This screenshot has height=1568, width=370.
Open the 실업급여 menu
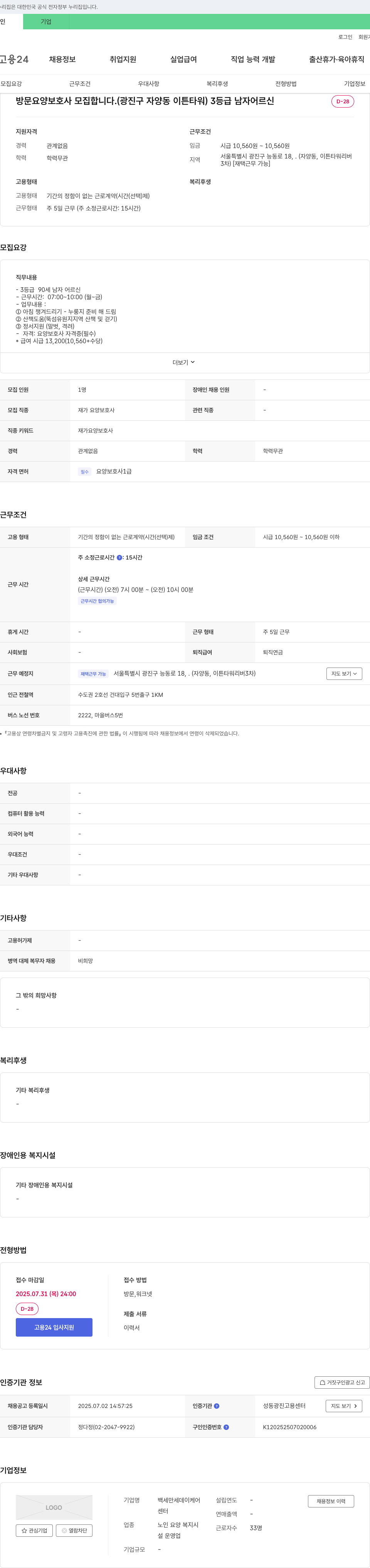tap(183, 59)
